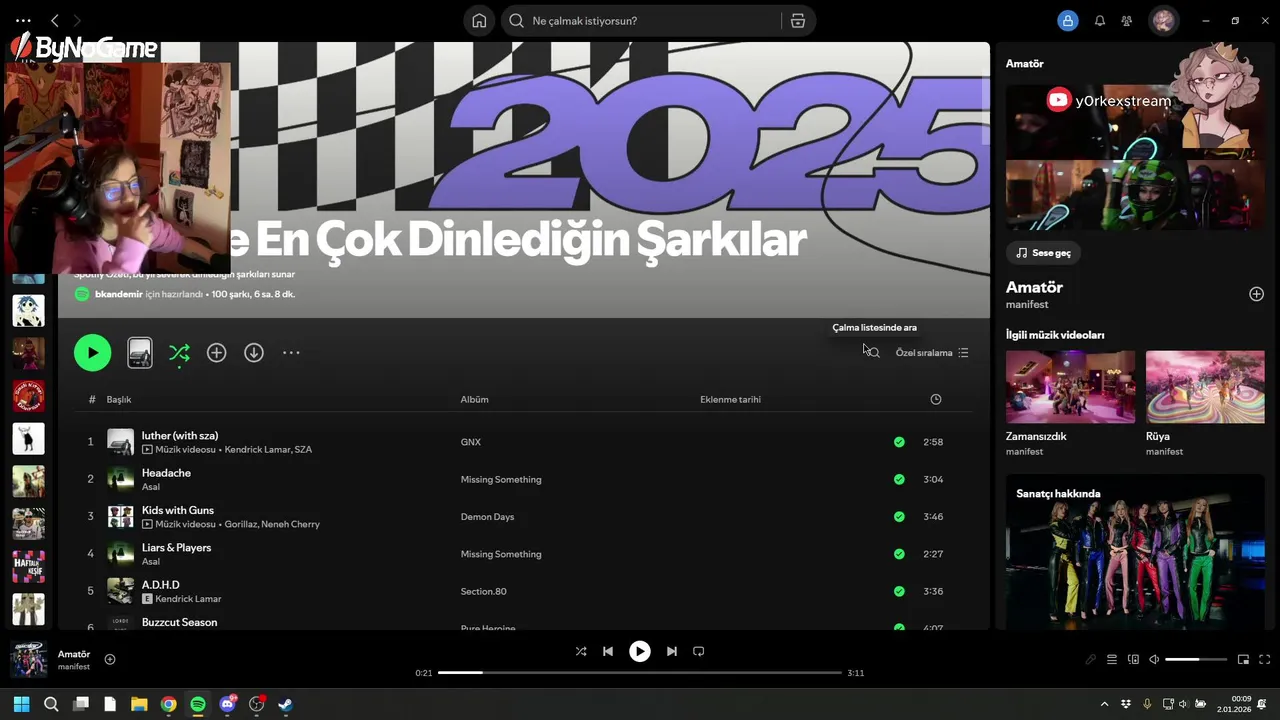Viewport: 1280px width, 720px height.
Task: Open the three-dots app menu at top left
Action: pyautogui.click(x=23, y=20)
